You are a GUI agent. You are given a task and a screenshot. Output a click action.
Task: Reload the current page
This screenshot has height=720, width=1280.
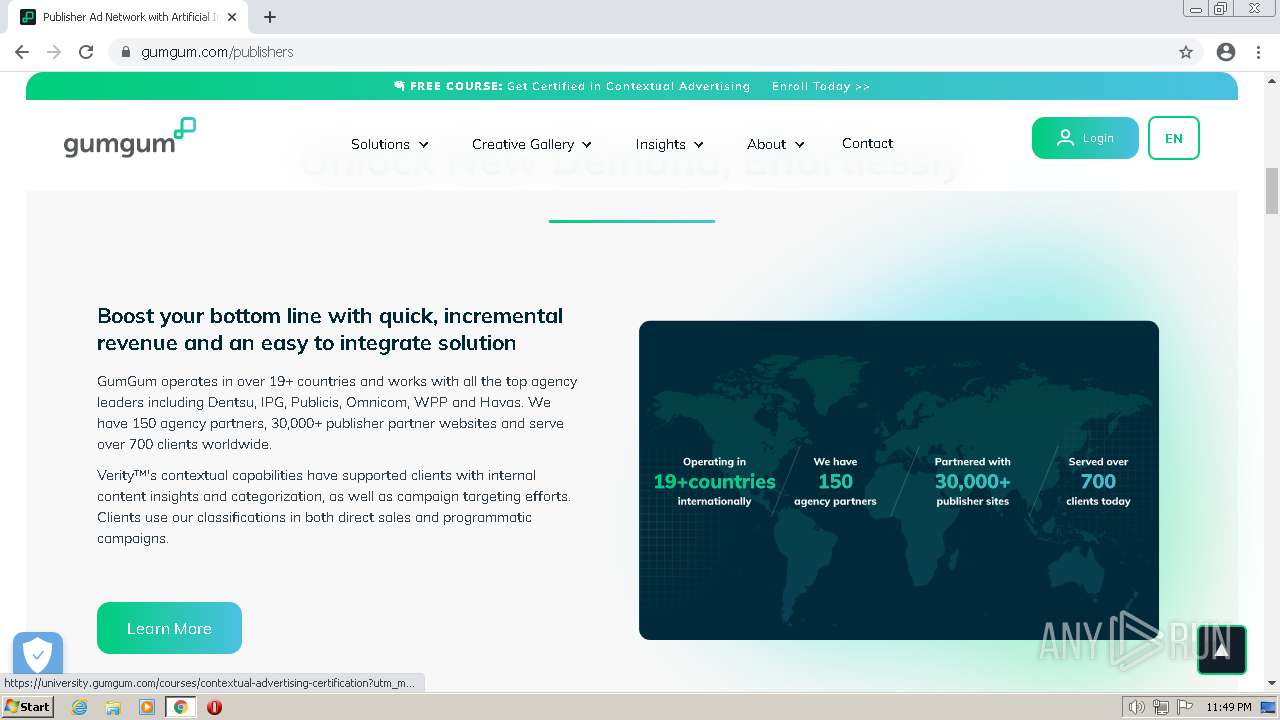point(86,52)
